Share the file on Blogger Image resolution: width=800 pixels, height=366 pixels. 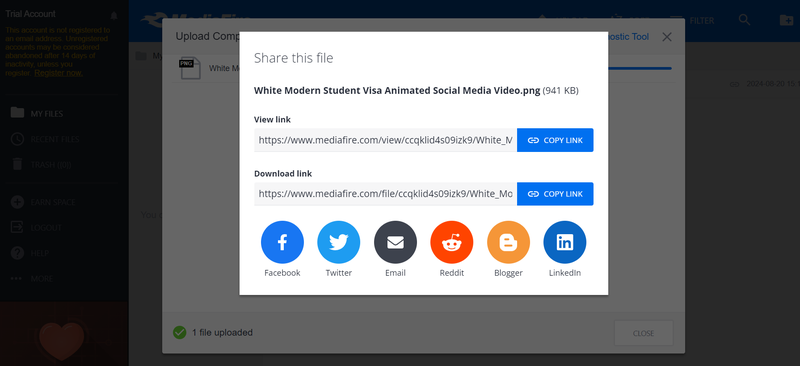508,242
